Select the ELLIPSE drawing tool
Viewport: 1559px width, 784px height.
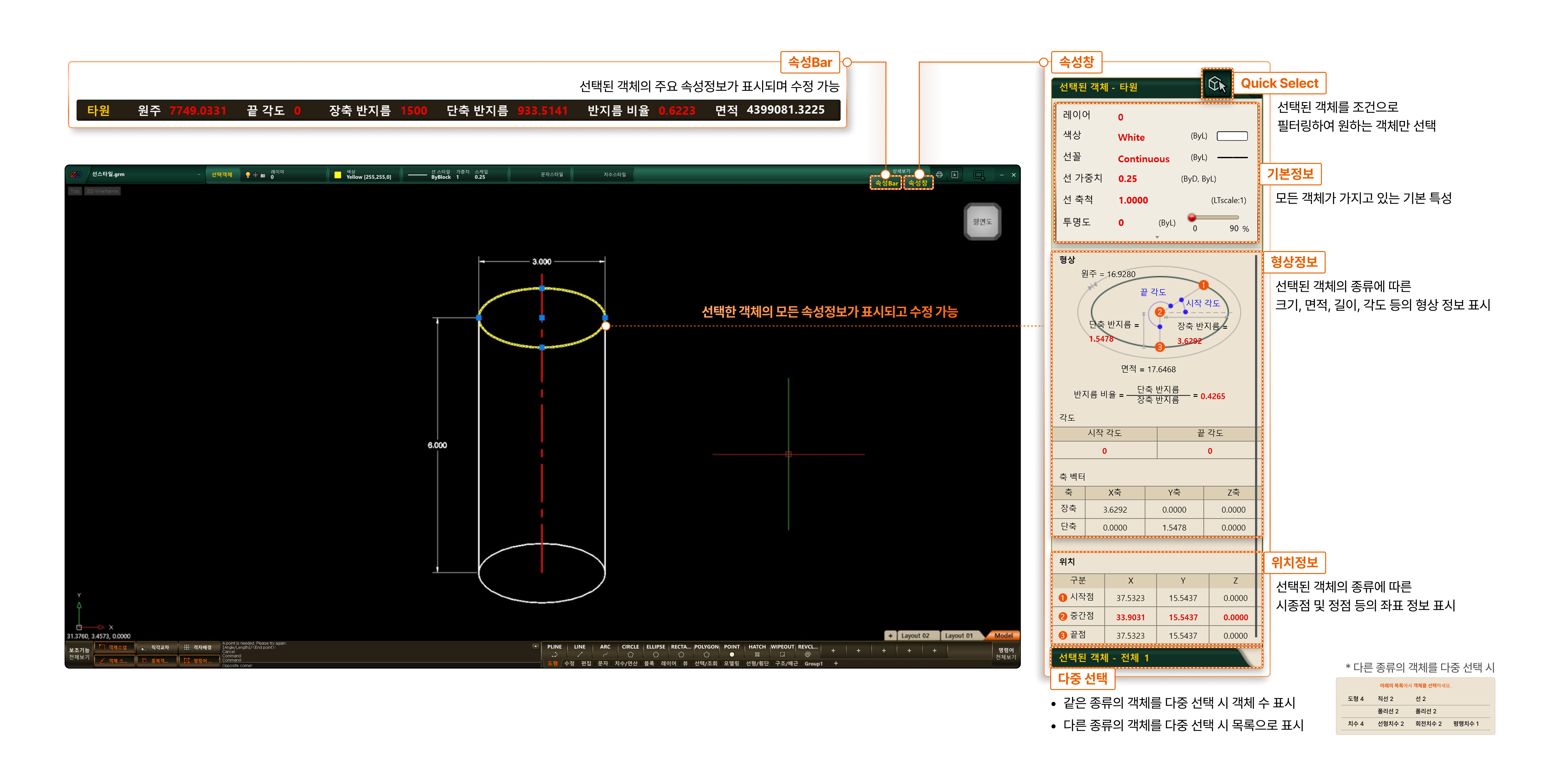[x=655, y=650]
